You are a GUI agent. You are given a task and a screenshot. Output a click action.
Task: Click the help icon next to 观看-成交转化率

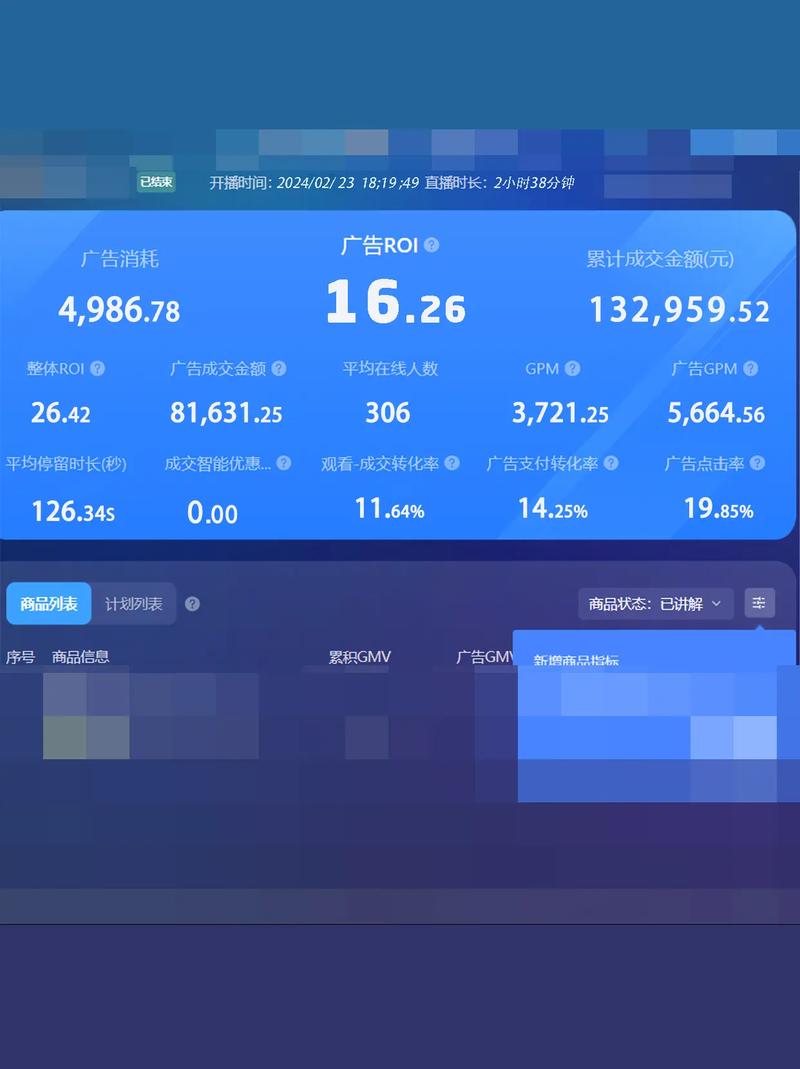451,464
